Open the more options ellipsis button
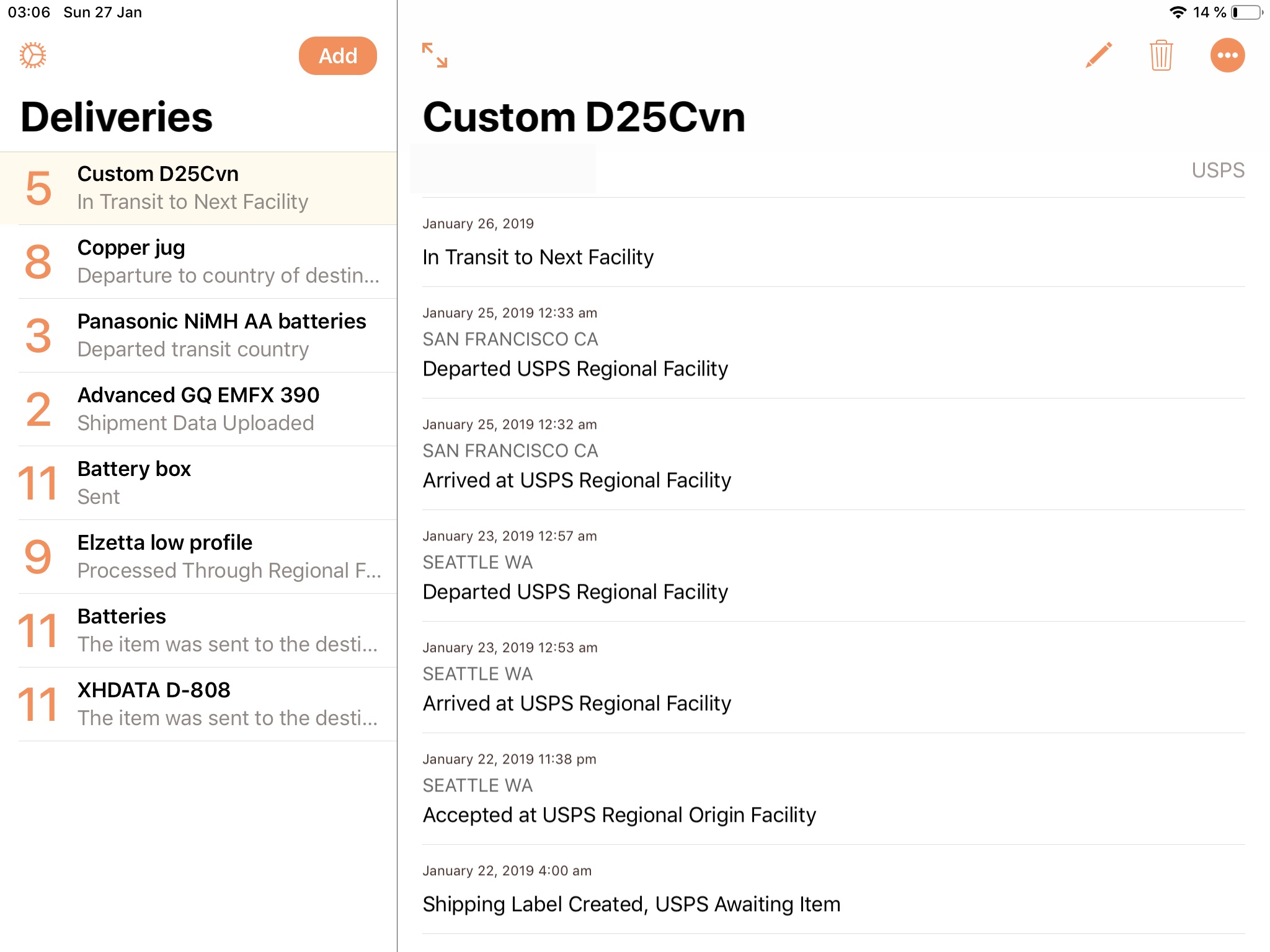 tap(1227, 55)
